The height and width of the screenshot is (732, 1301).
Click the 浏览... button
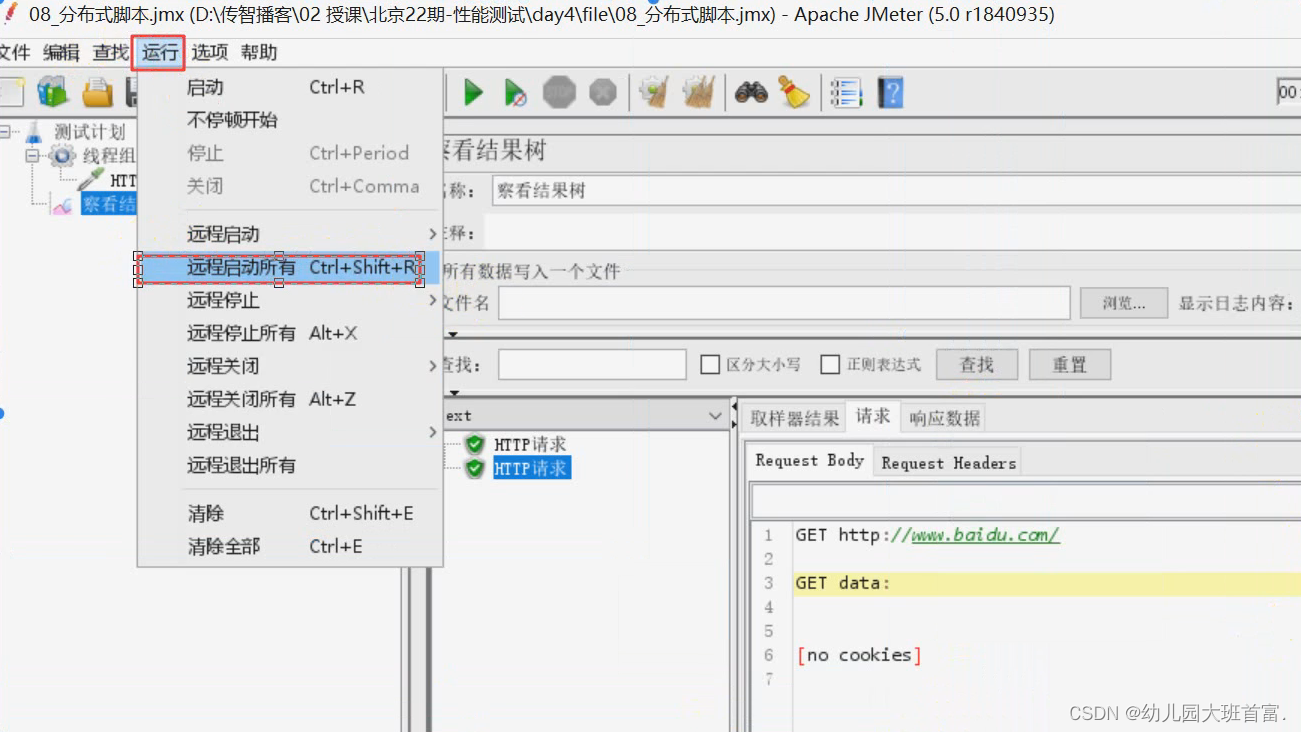tap(1124, 303)
